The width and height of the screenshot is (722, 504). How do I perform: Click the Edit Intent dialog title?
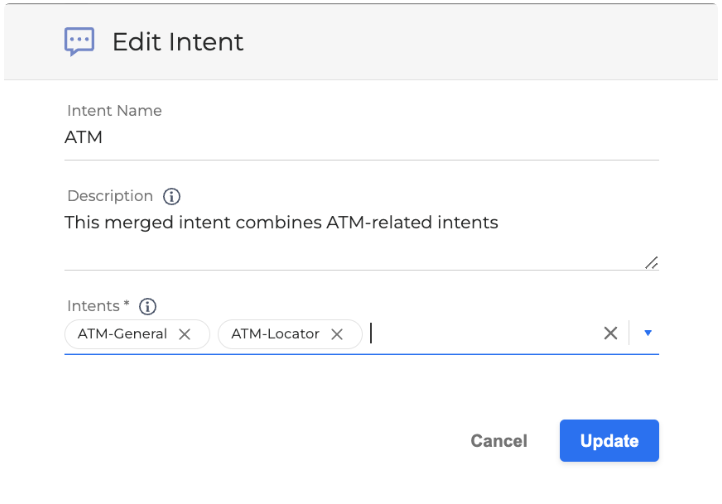click(x=178, y=42)
